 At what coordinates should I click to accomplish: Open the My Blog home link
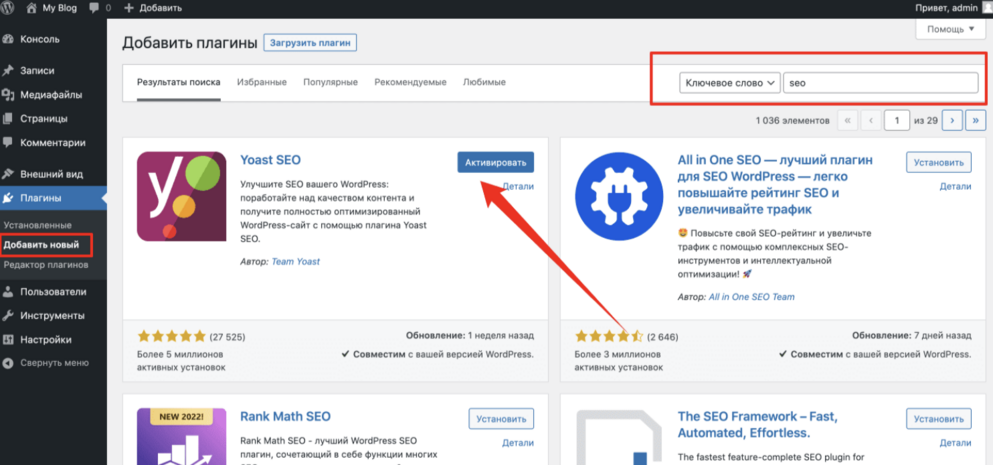51,8
